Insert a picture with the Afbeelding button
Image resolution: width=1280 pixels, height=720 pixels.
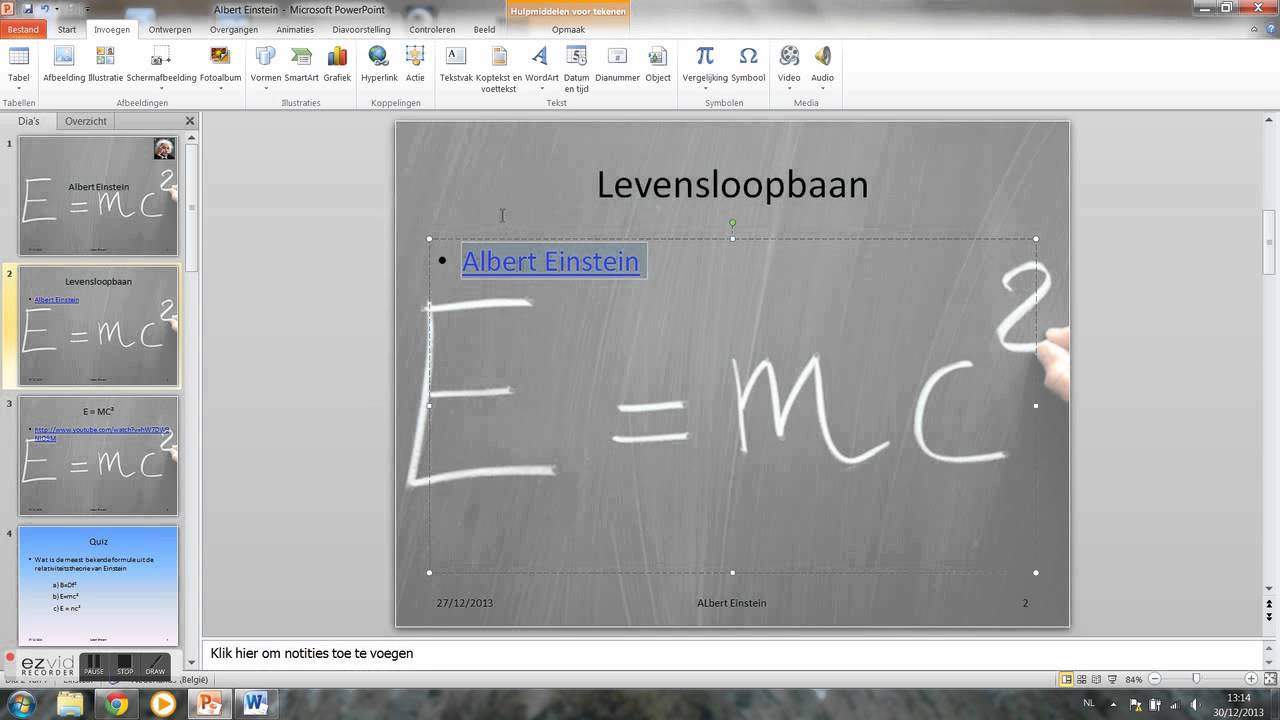pos(64,64)
